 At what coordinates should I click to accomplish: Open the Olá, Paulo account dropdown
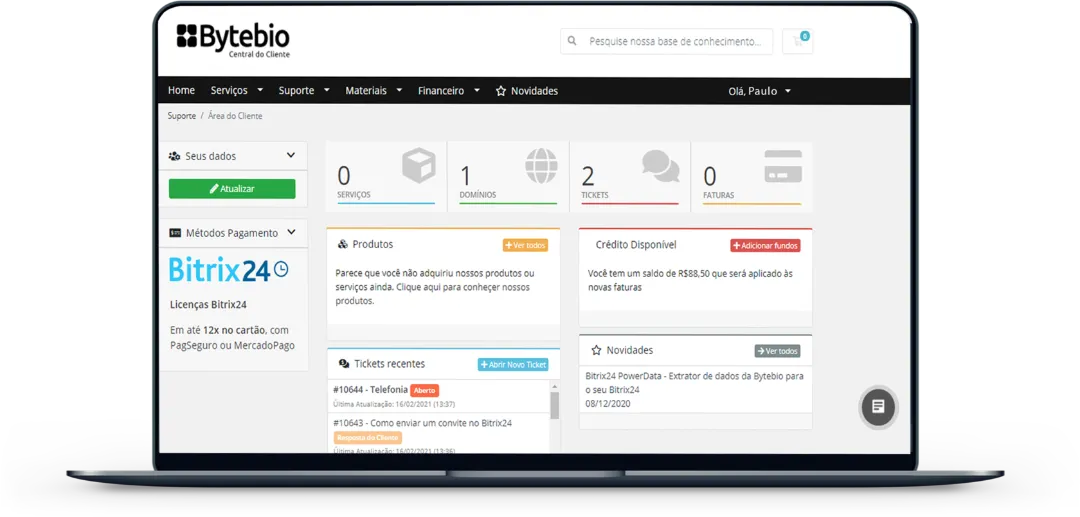[760, 91]
